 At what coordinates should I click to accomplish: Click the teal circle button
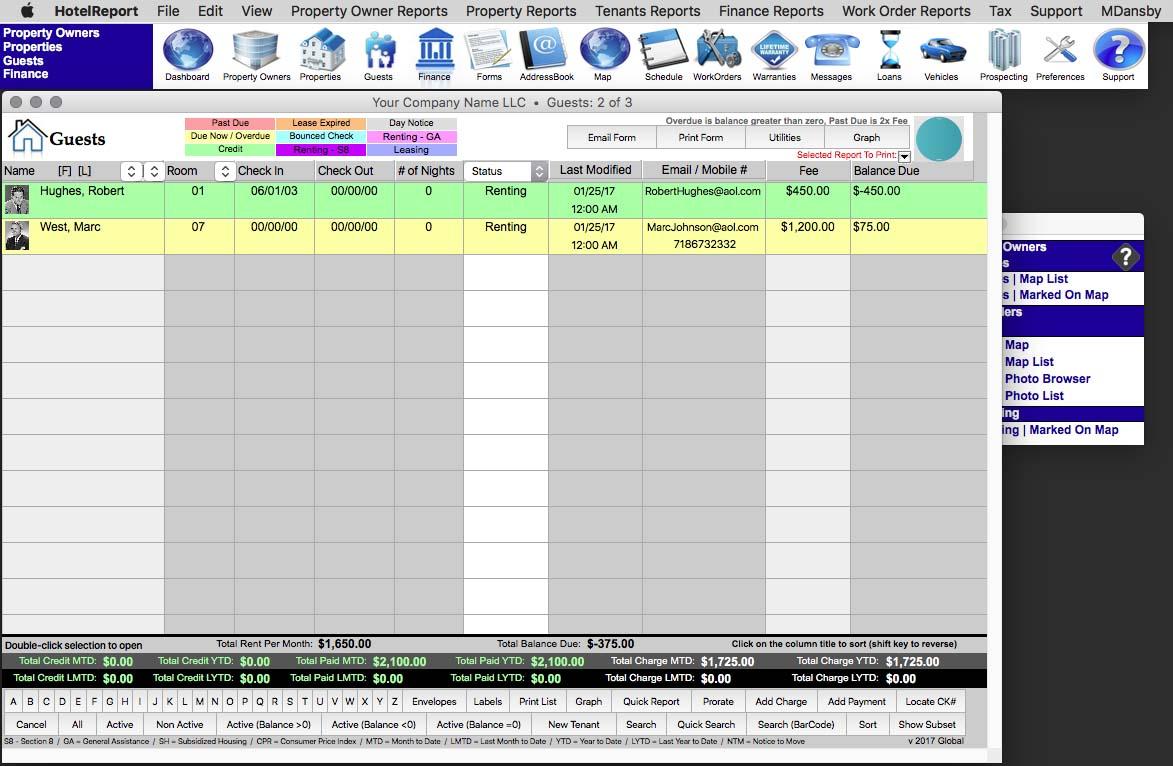939,139
